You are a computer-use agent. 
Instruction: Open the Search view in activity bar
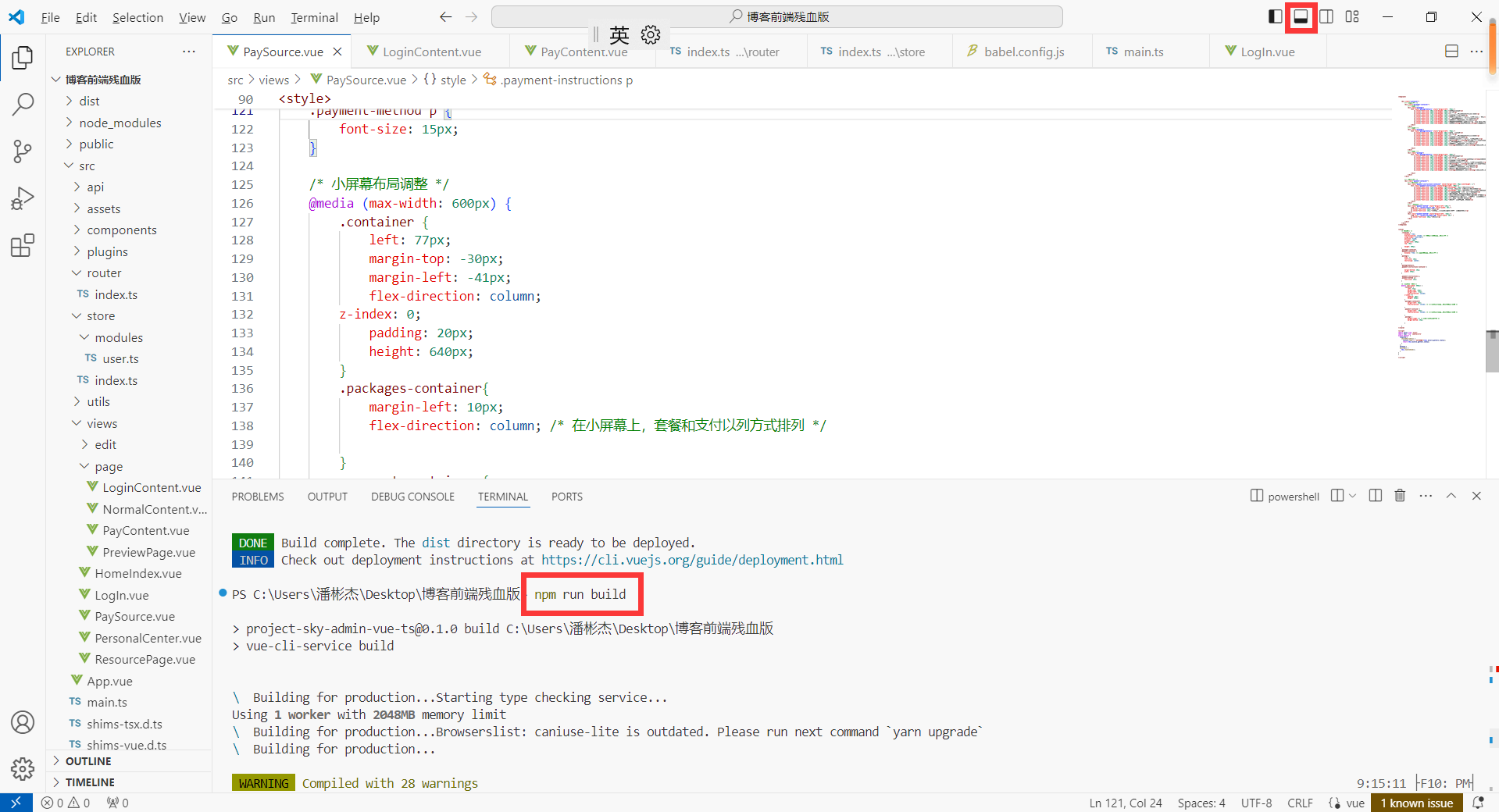(23, 104)
